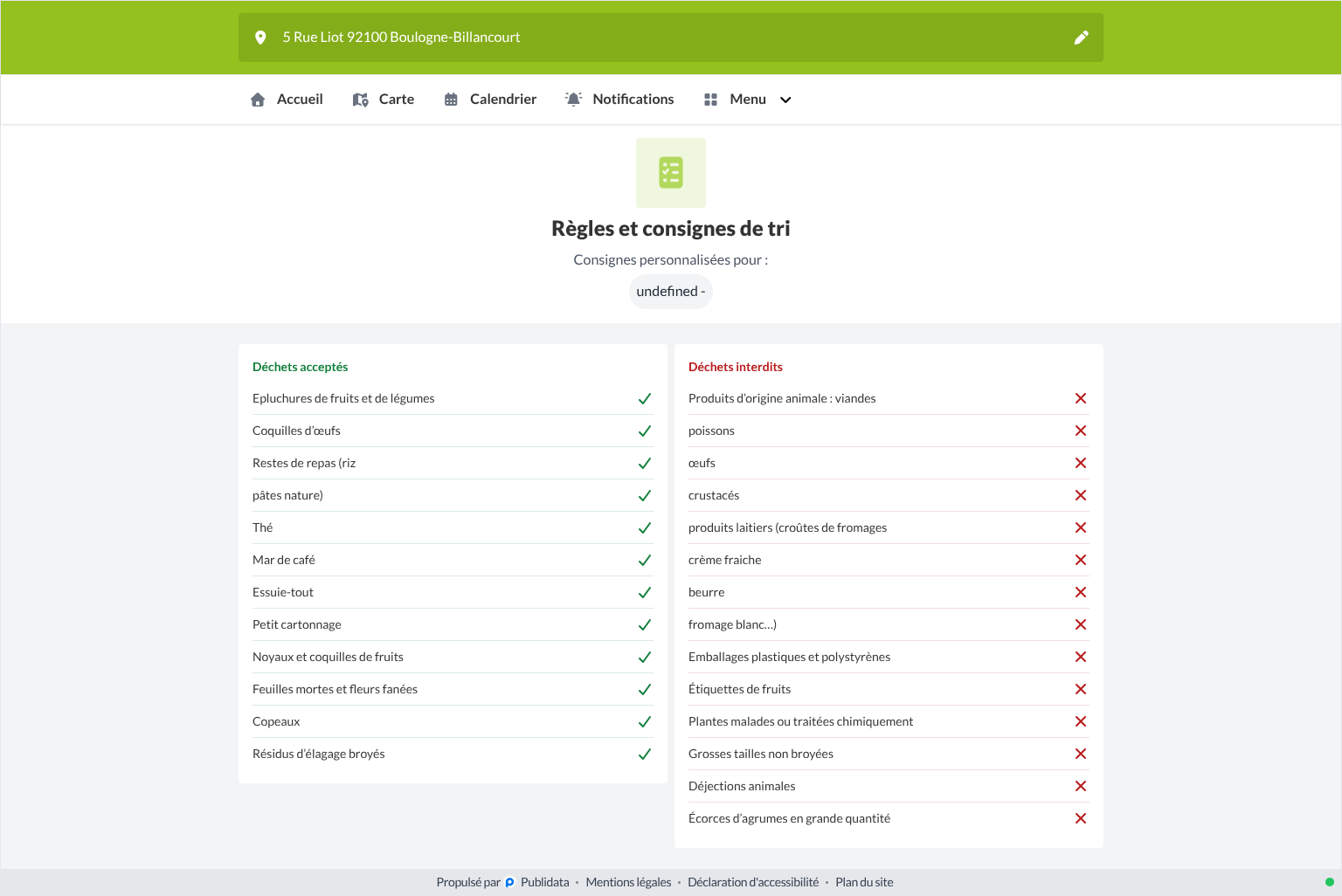Viewport: 1342px width, 896px height.
Task: Click the checklist icon above the title
Action: click(x=671, y=173)
